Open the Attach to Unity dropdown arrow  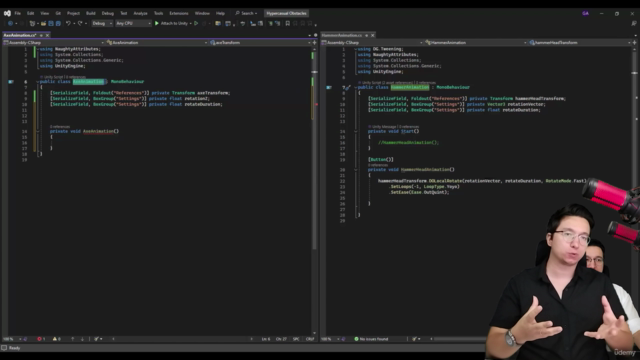pyautogui.click(x=191, y=24)
